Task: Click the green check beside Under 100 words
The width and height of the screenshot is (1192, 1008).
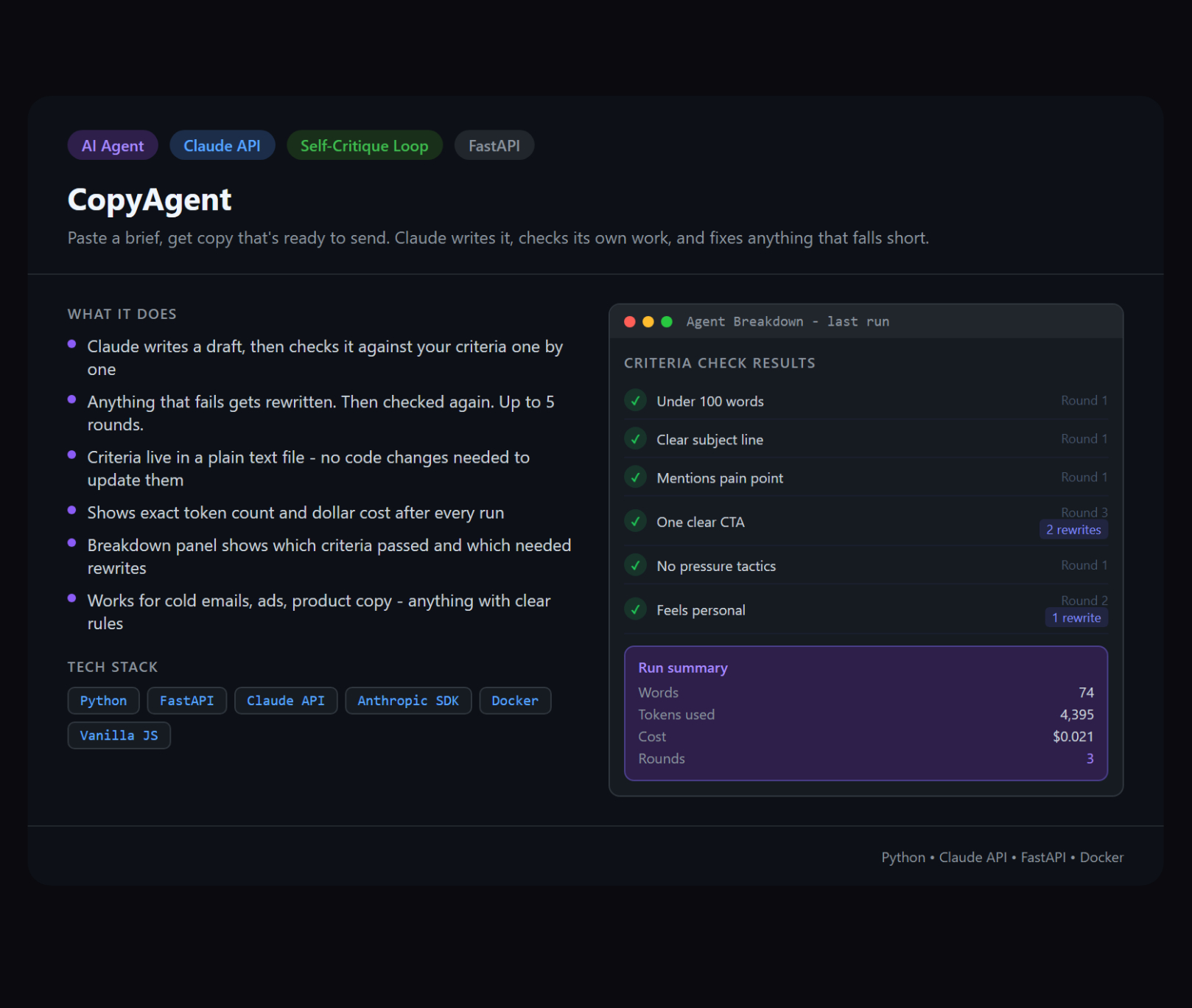Action: [x=635, y=401]
